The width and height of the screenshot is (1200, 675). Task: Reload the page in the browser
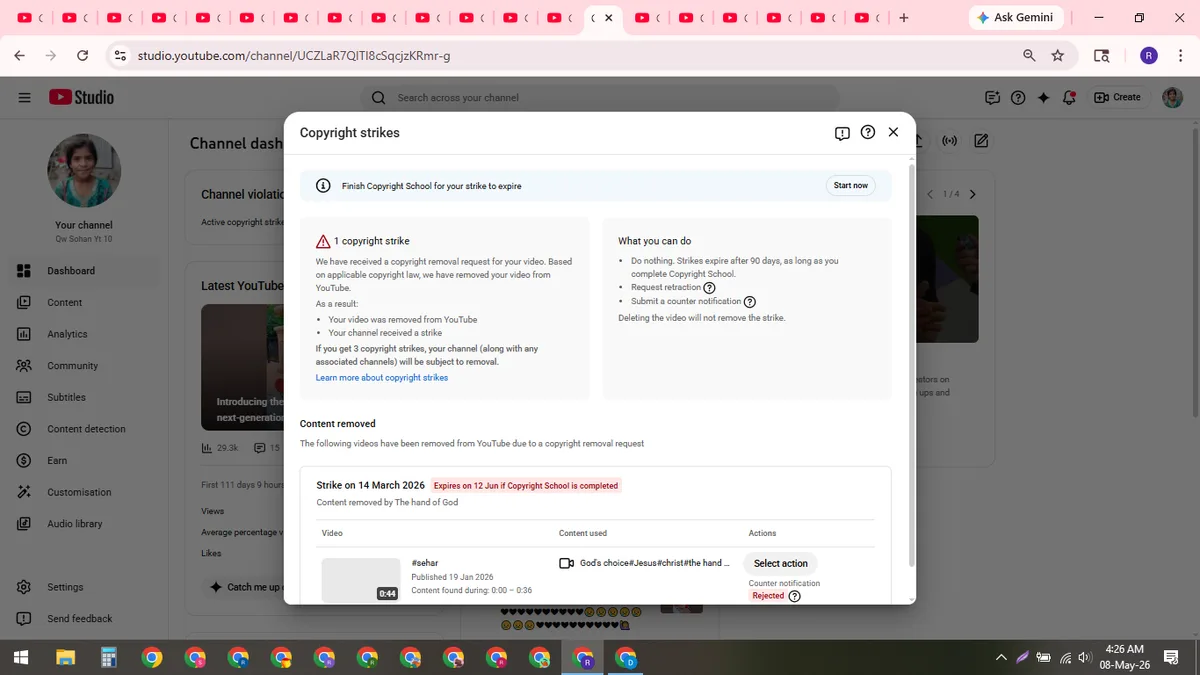click(x=82, y=56)
